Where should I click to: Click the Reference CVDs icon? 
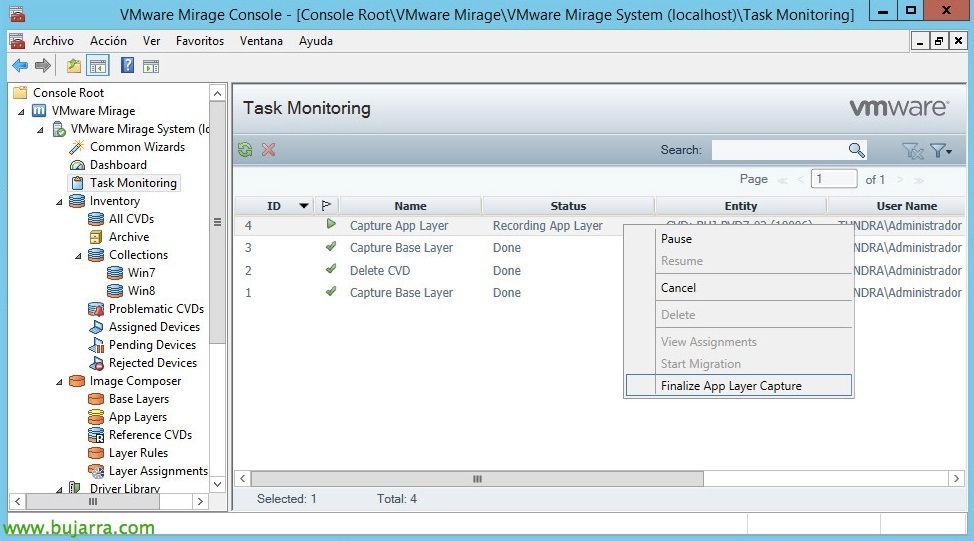96,435
